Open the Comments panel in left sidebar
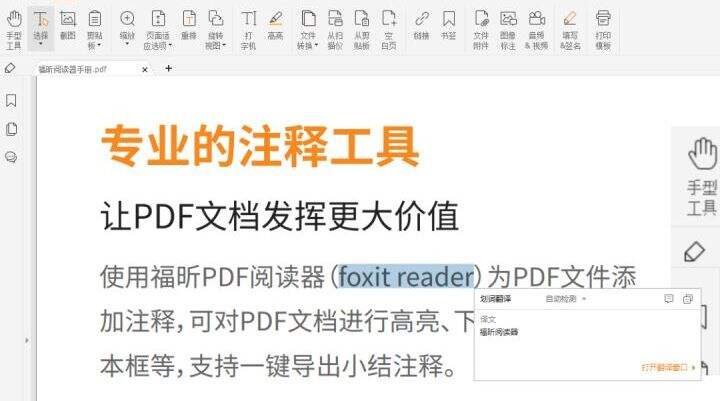720x401 pixels. pos(11,157)
